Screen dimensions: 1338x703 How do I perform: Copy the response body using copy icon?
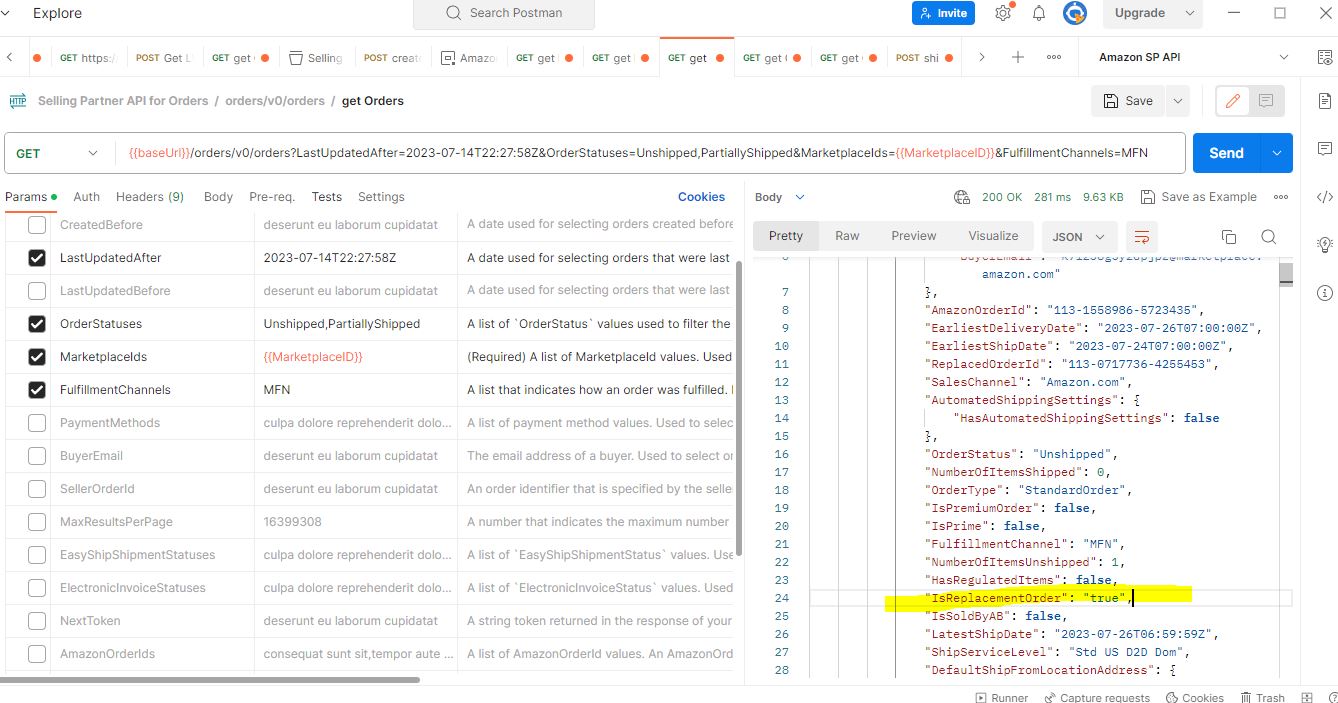coord(1229,236)
